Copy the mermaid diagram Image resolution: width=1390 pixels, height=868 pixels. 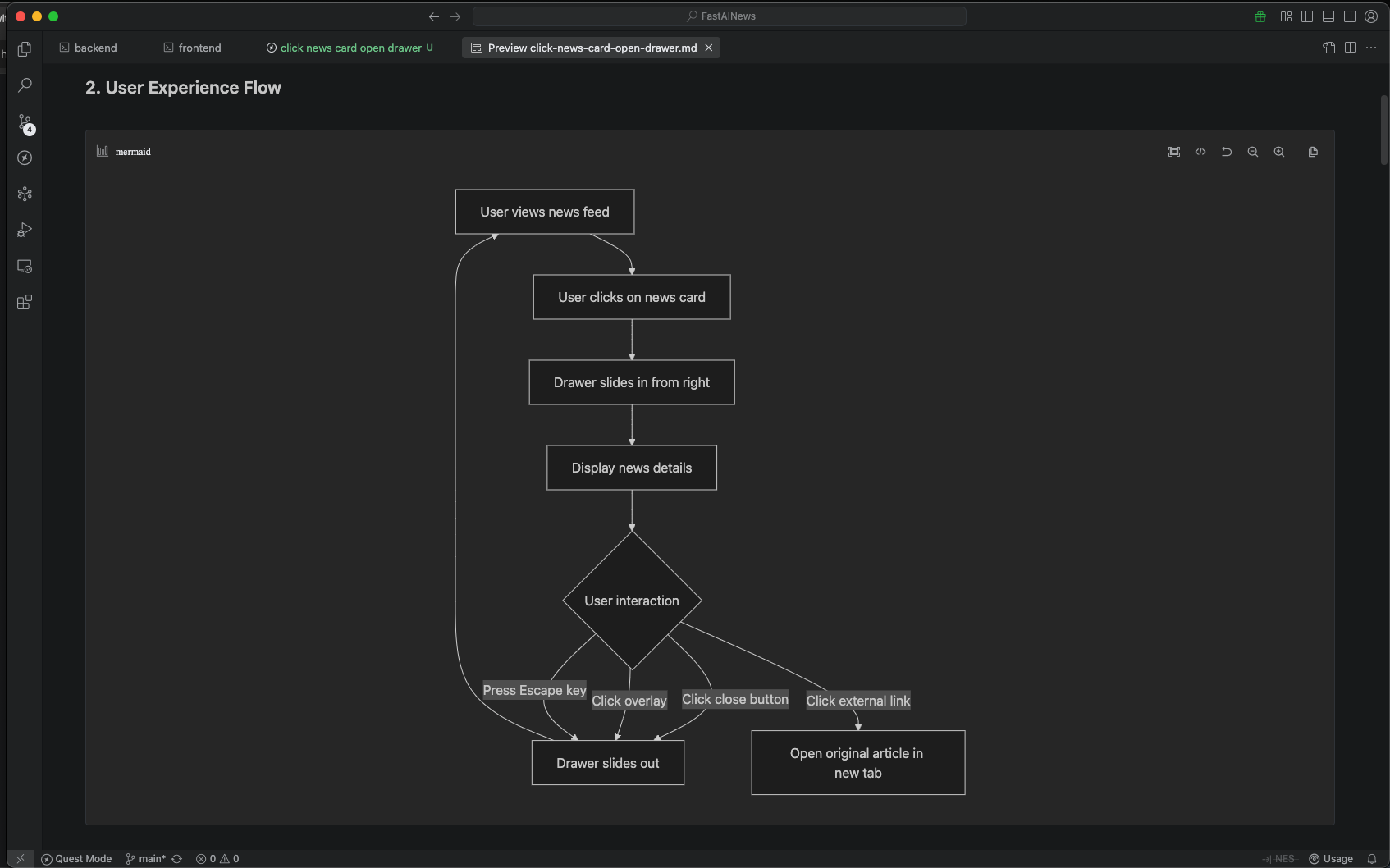pos(1313,152)
